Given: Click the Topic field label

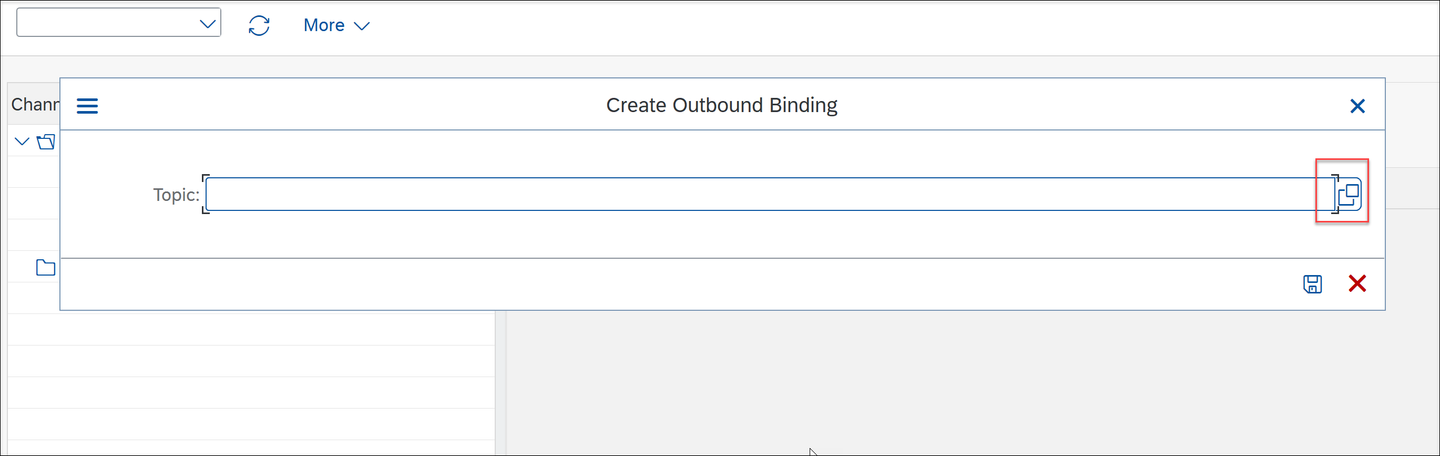Looking at the screenshot, I should (x=176, y=194).
